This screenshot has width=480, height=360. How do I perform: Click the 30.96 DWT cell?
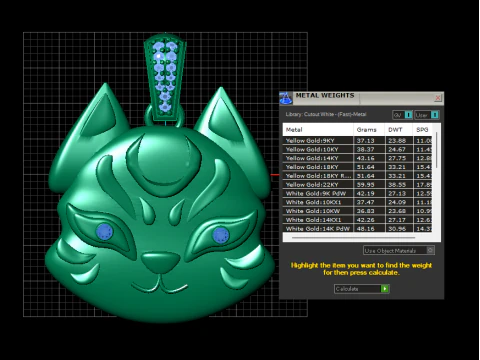point(397,229)
